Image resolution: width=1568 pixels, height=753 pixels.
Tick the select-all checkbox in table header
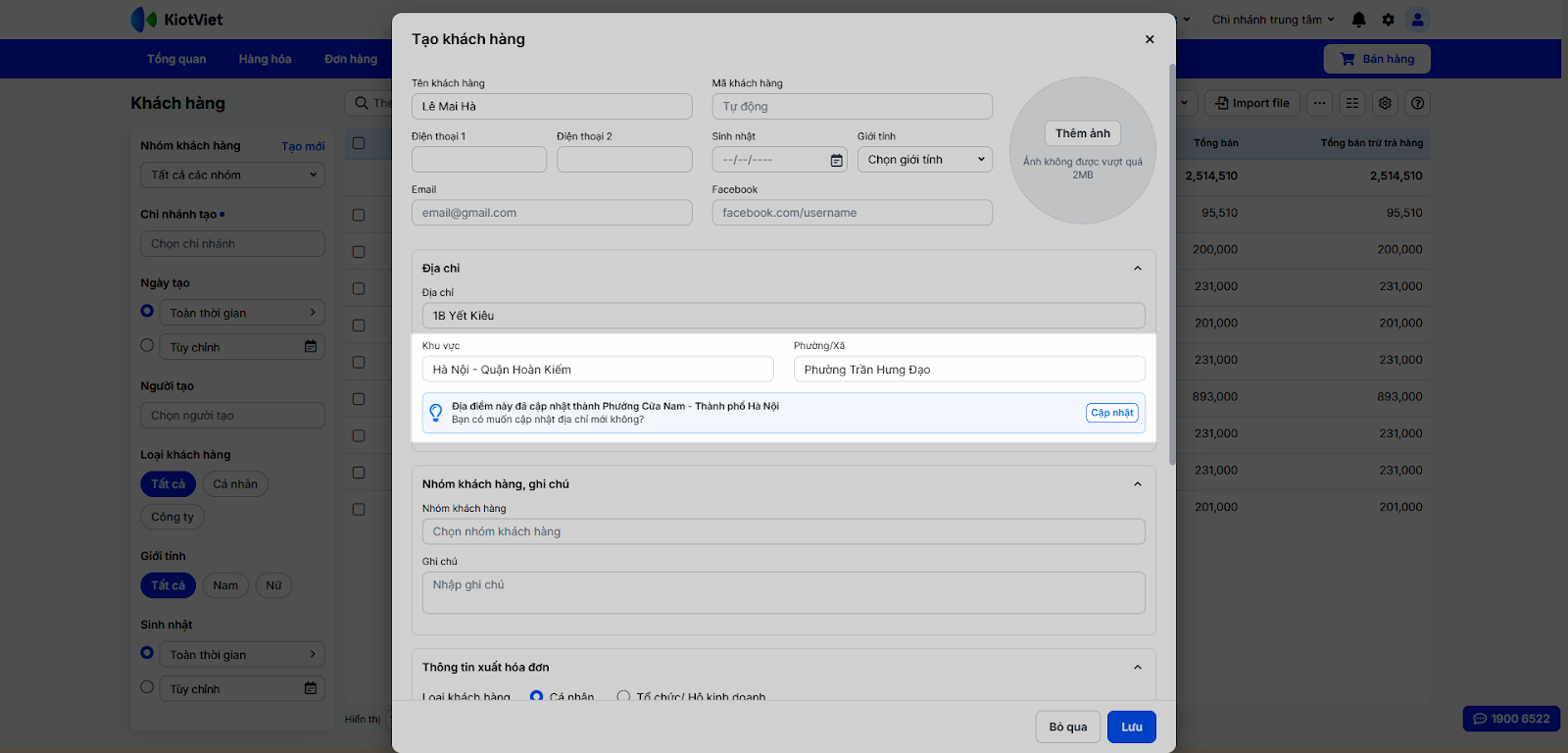(x=359, y=143)
